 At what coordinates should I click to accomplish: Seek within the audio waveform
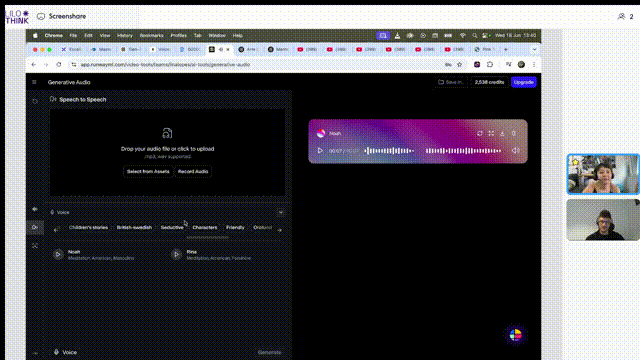(433, 151)
